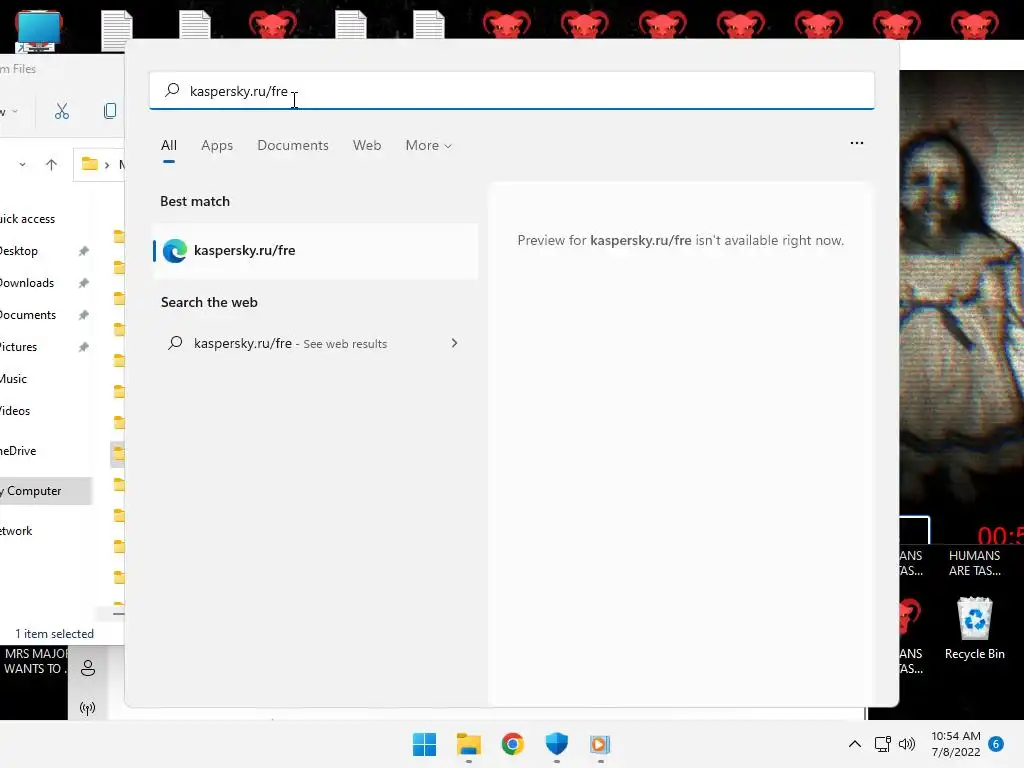Open the search options ellipsis menu
This screenshot has height=768, width=1024.
tap(857, 143)
